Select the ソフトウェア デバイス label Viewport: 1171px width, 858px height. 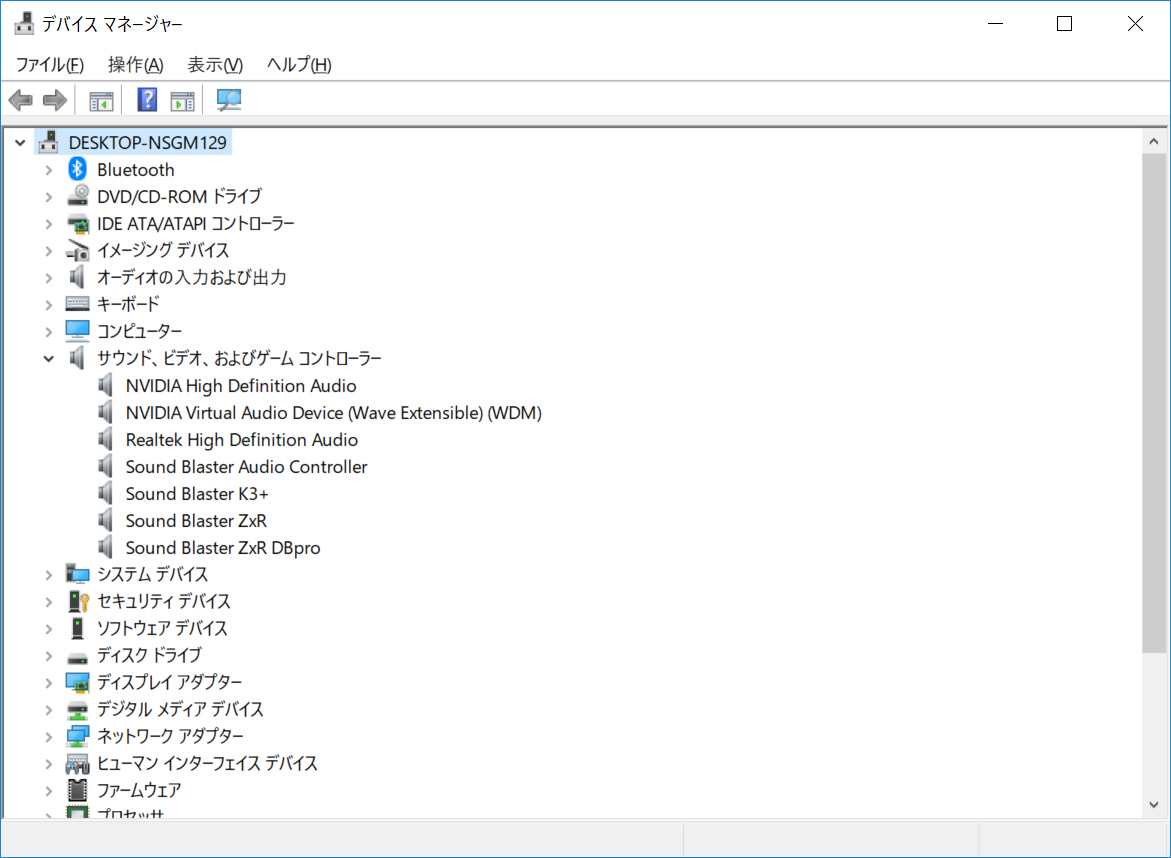(x=162, y=627)
